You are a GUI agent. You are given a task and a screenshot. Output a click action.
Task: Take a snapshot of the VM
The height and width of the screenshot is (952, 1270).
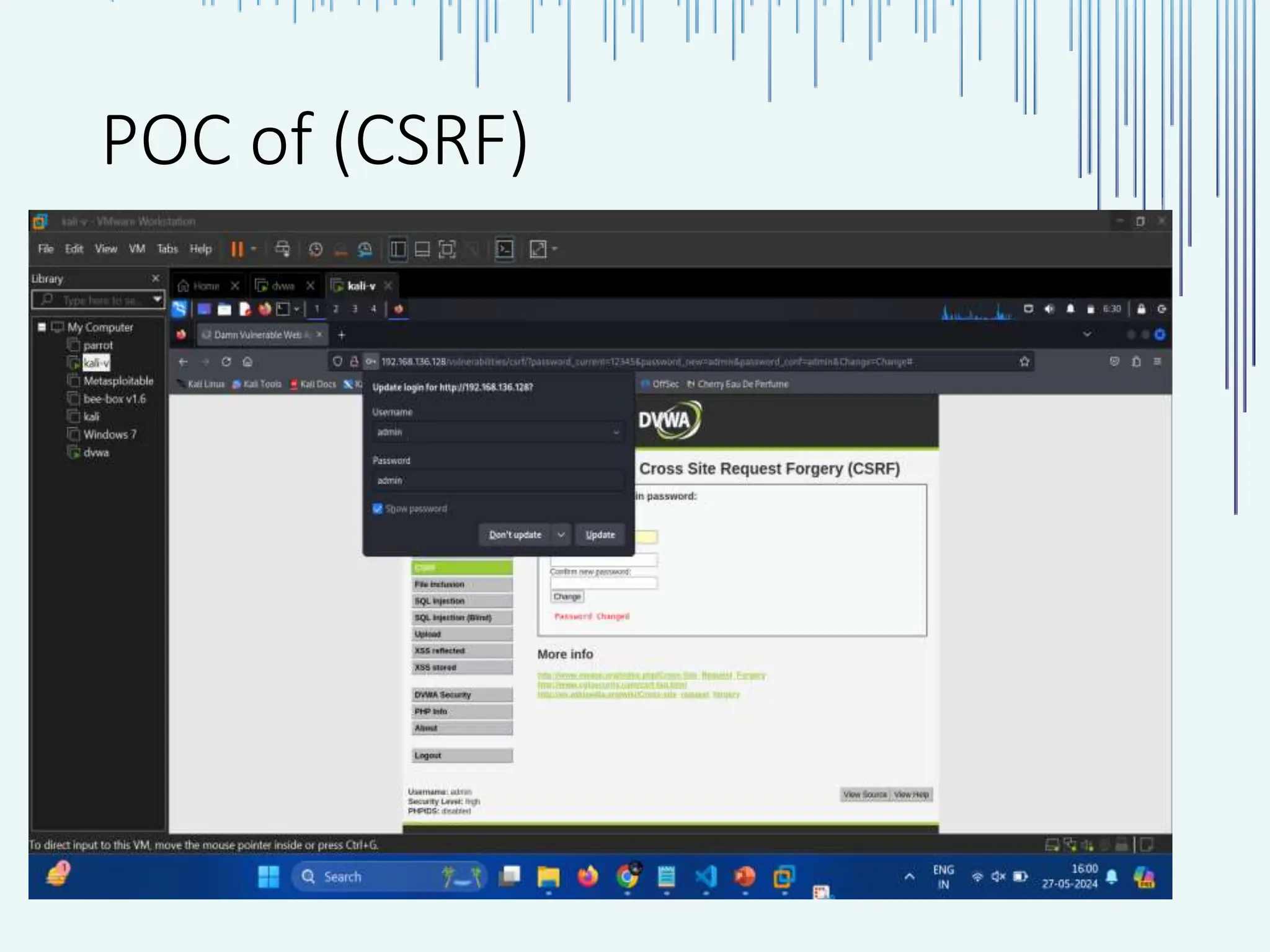316,249
